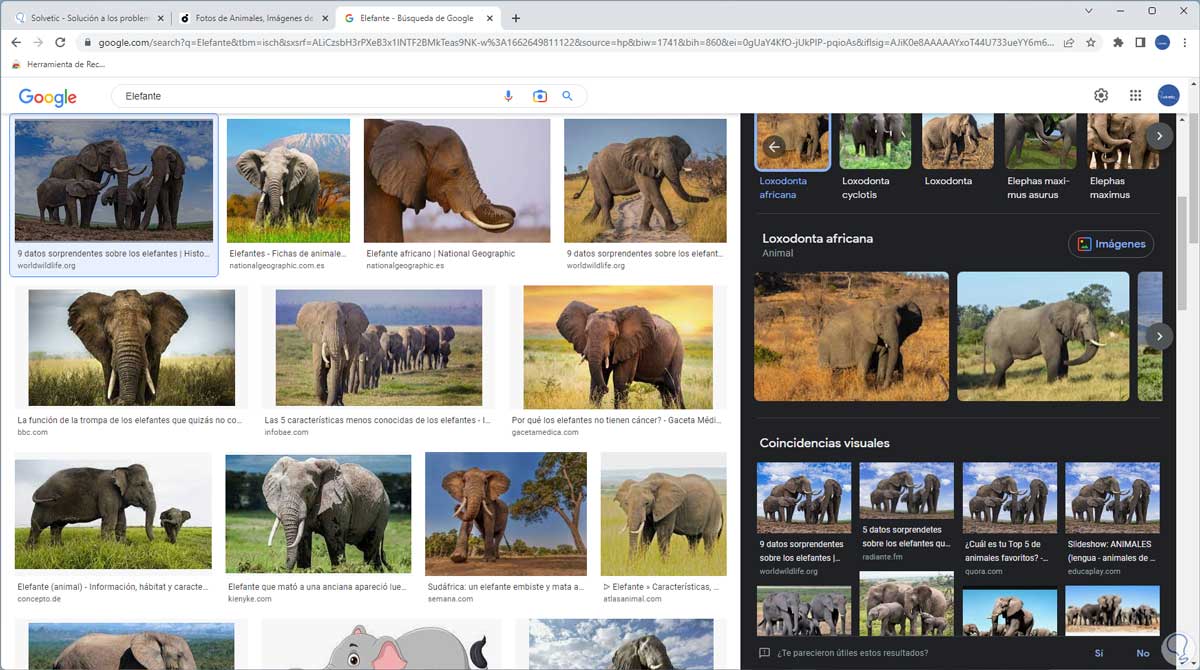Viewport: 1200px width, 670px height.
Task: Open the kienyke.com elephant image
Action: pyautogui.click(x=318, y=514)
